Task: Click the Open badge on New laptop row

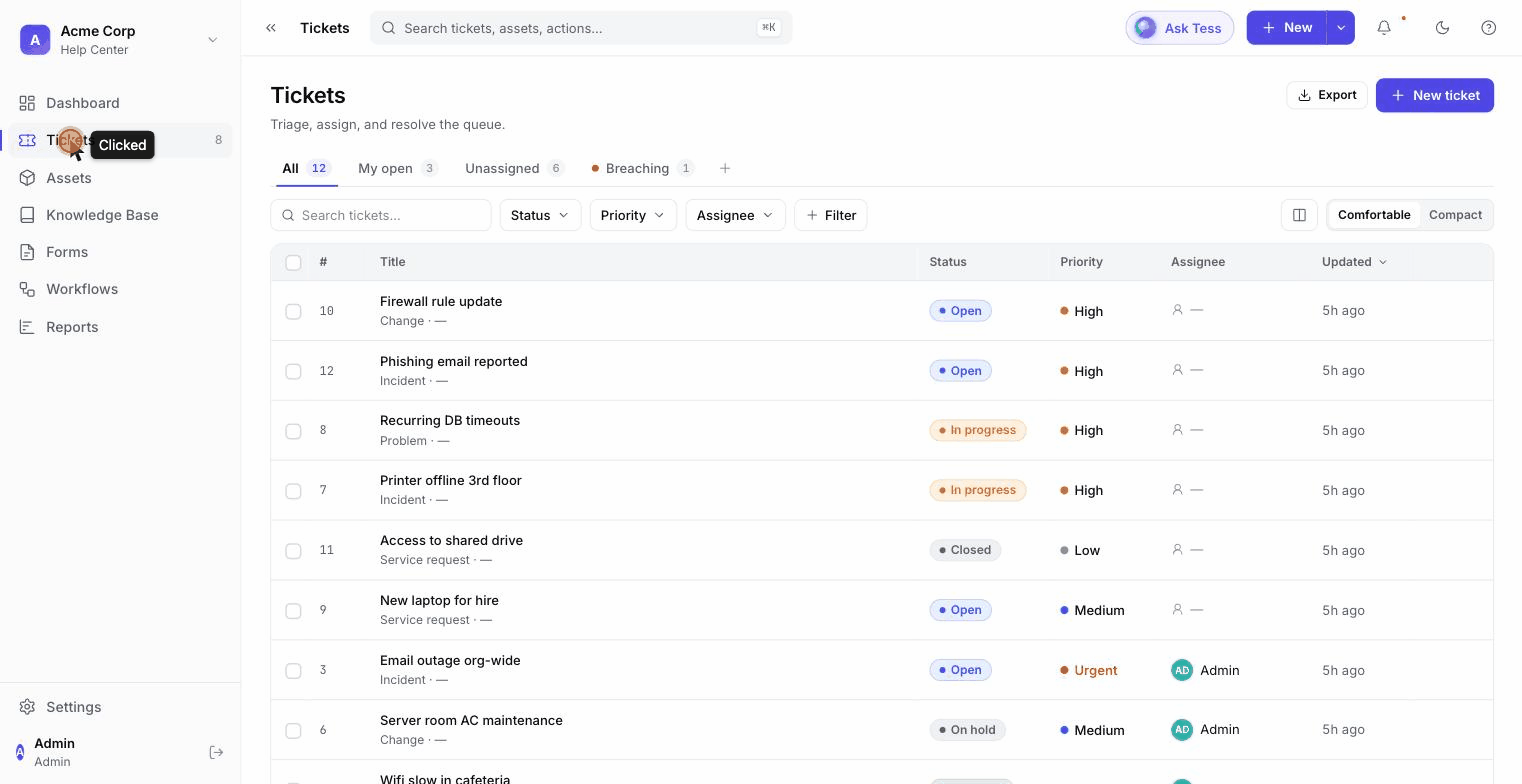Action: (x=960, y=610)
